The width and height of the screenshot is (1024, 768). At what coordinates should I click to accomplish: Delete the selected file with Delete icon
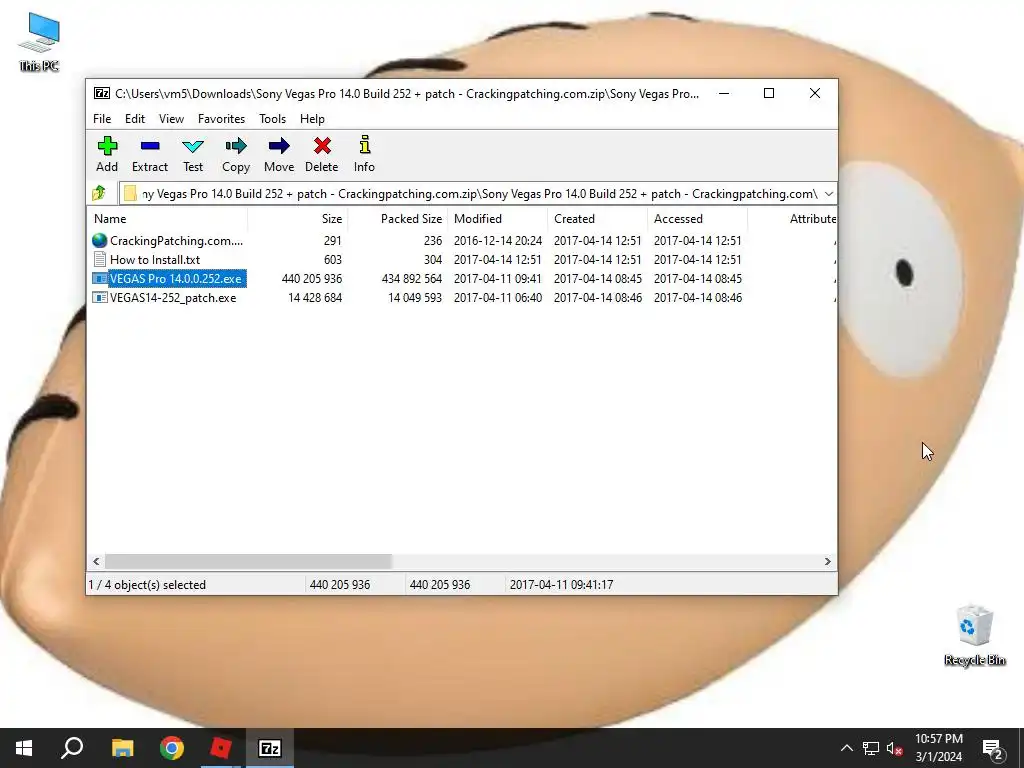click(321, 155)
